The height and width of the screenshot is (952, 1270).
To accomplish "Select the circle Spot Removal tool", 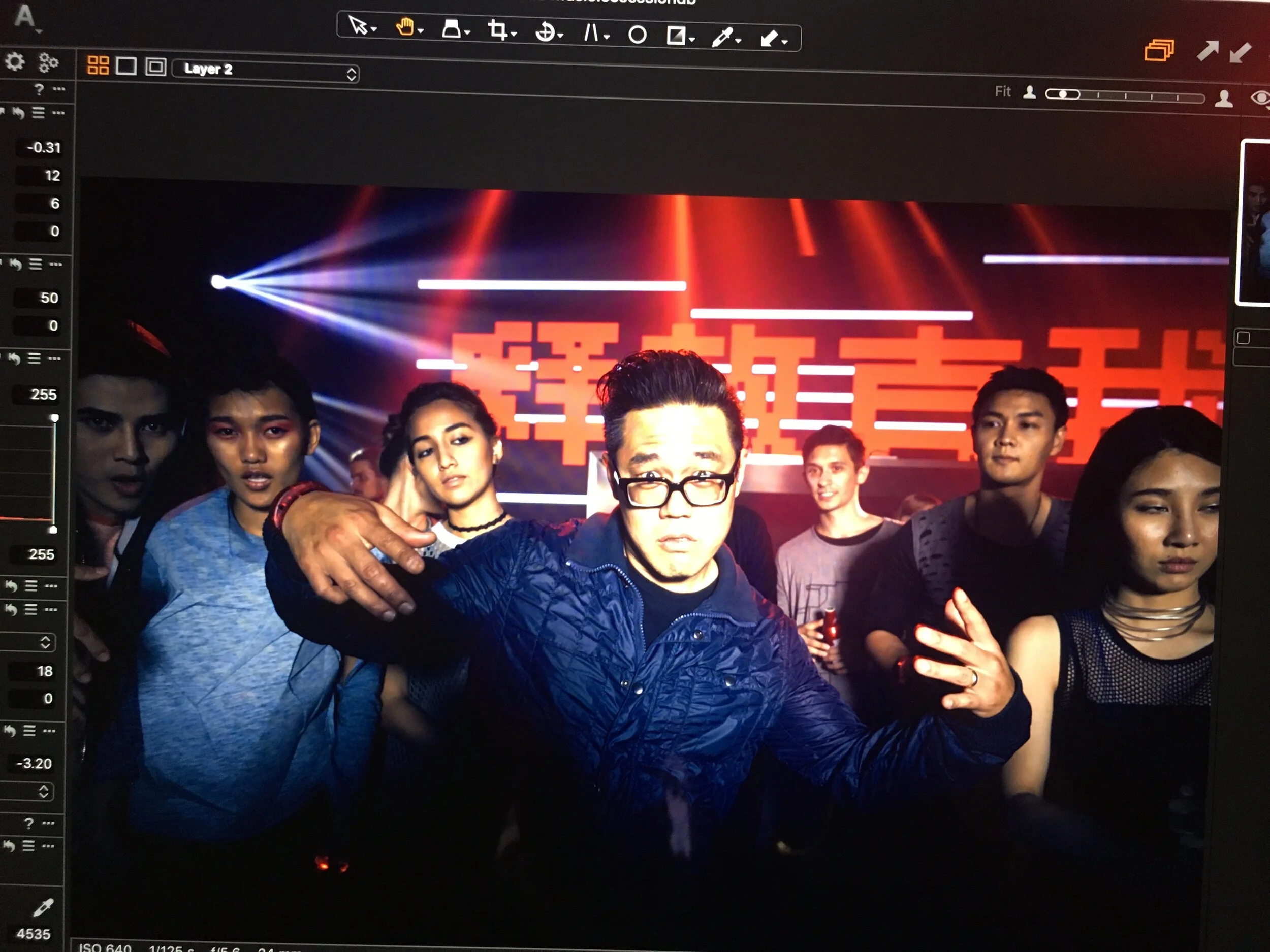I will [x=638, y=35].
